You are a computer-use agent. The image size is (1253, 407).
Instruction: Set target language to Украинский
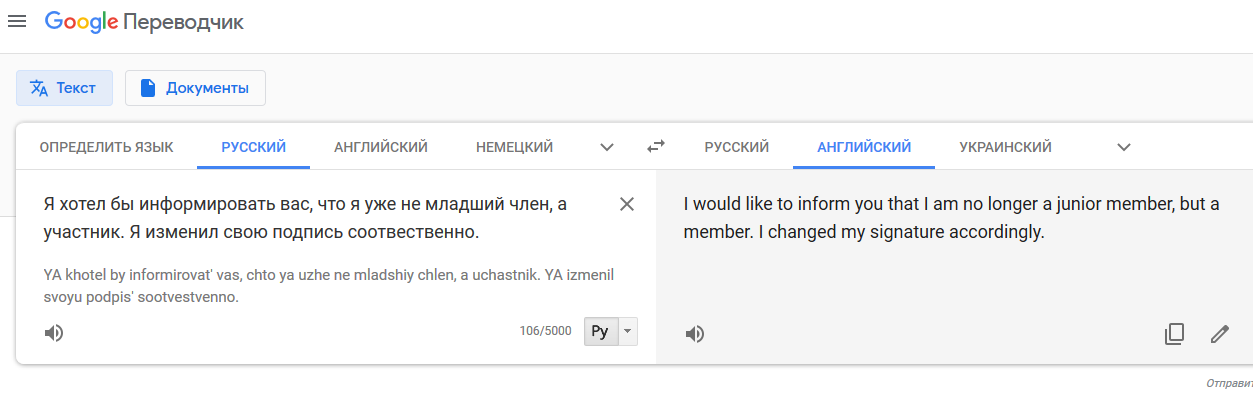(1005, 147)
